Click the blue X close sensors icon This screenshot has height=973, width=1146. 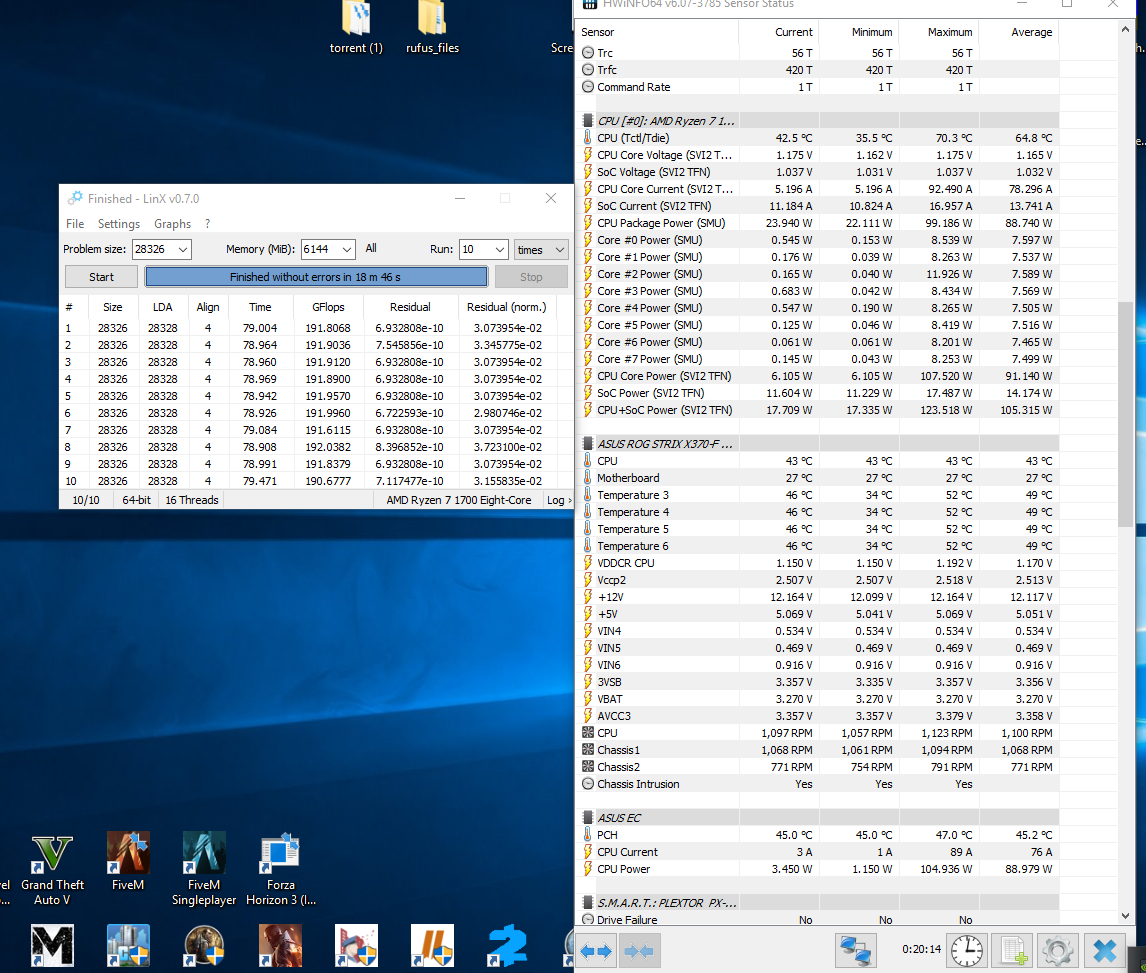pyautogui.click(x=1104, y=950)
